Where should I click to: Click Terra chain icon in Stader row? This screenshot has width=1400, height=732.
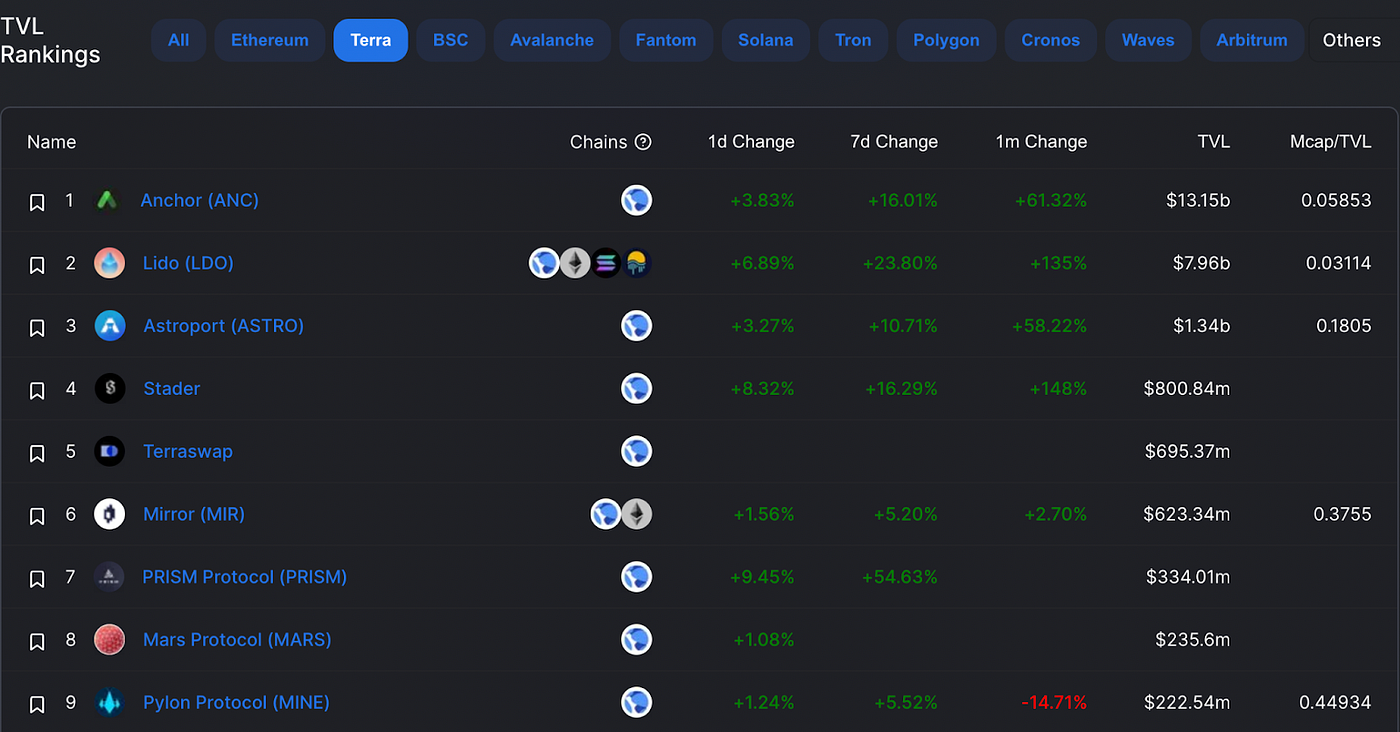click(636, 388)
